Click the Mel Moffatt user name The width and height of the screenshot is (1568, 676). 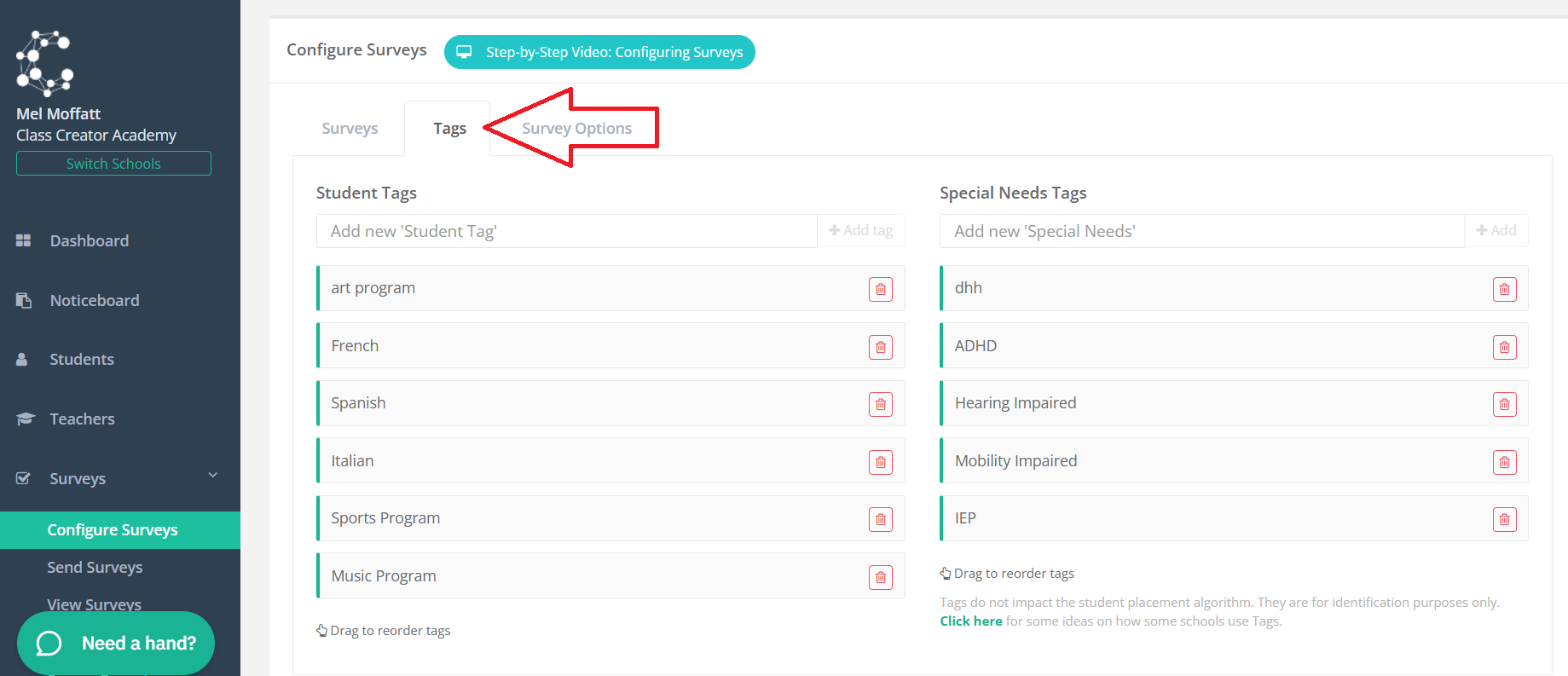point(58,113)
